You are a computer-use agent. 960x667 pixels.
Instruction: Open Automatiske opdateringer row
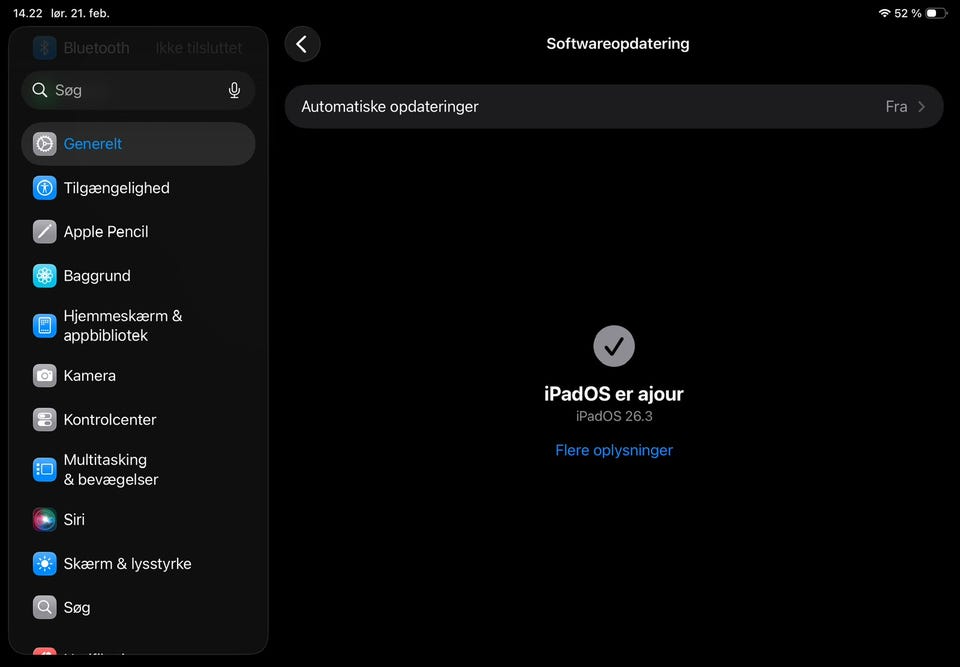[x=613, y=107]
